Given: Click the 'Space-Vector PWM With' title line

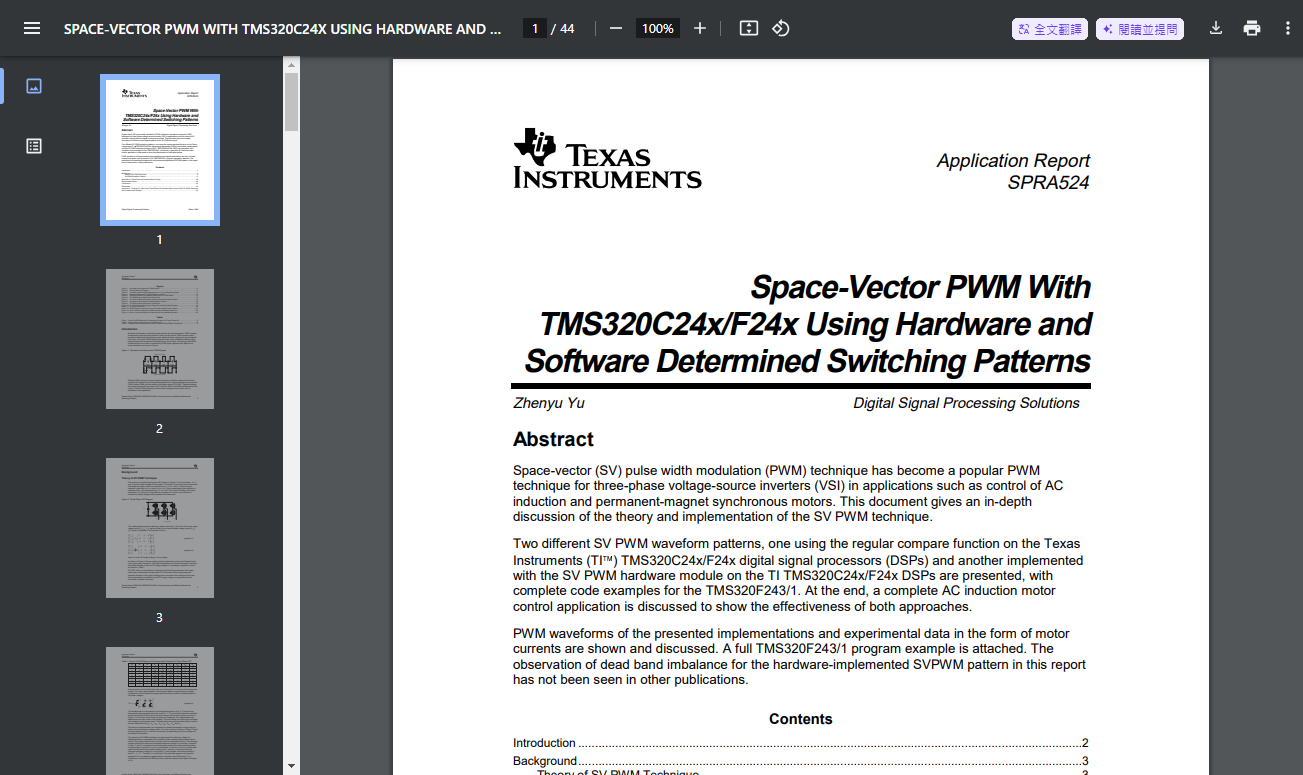Looking at the screenshot, I should pyautogui.click(x=920, y=287).
